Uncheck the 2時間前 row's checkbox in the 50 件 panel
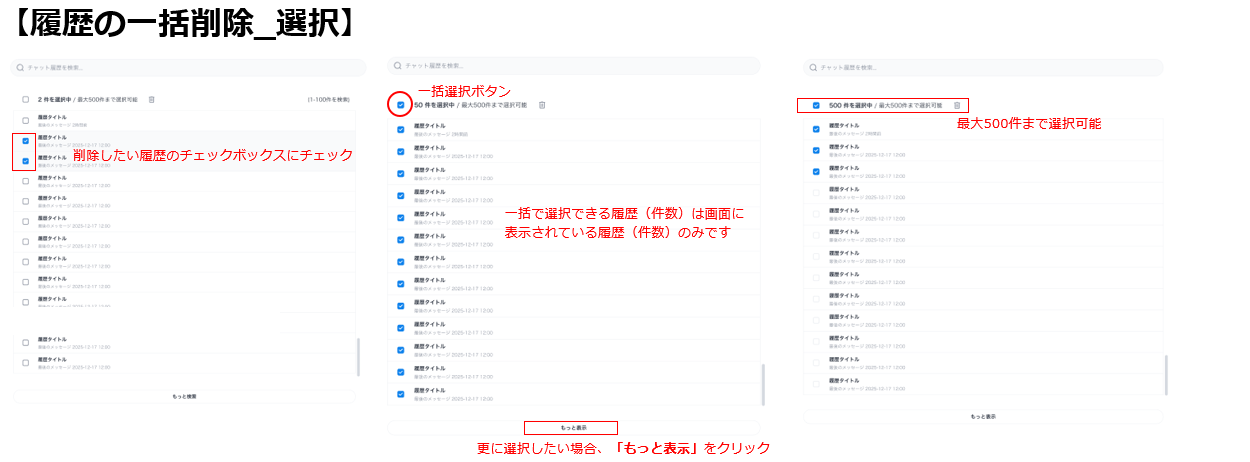Screen dimensions: 1250x462 401,129
